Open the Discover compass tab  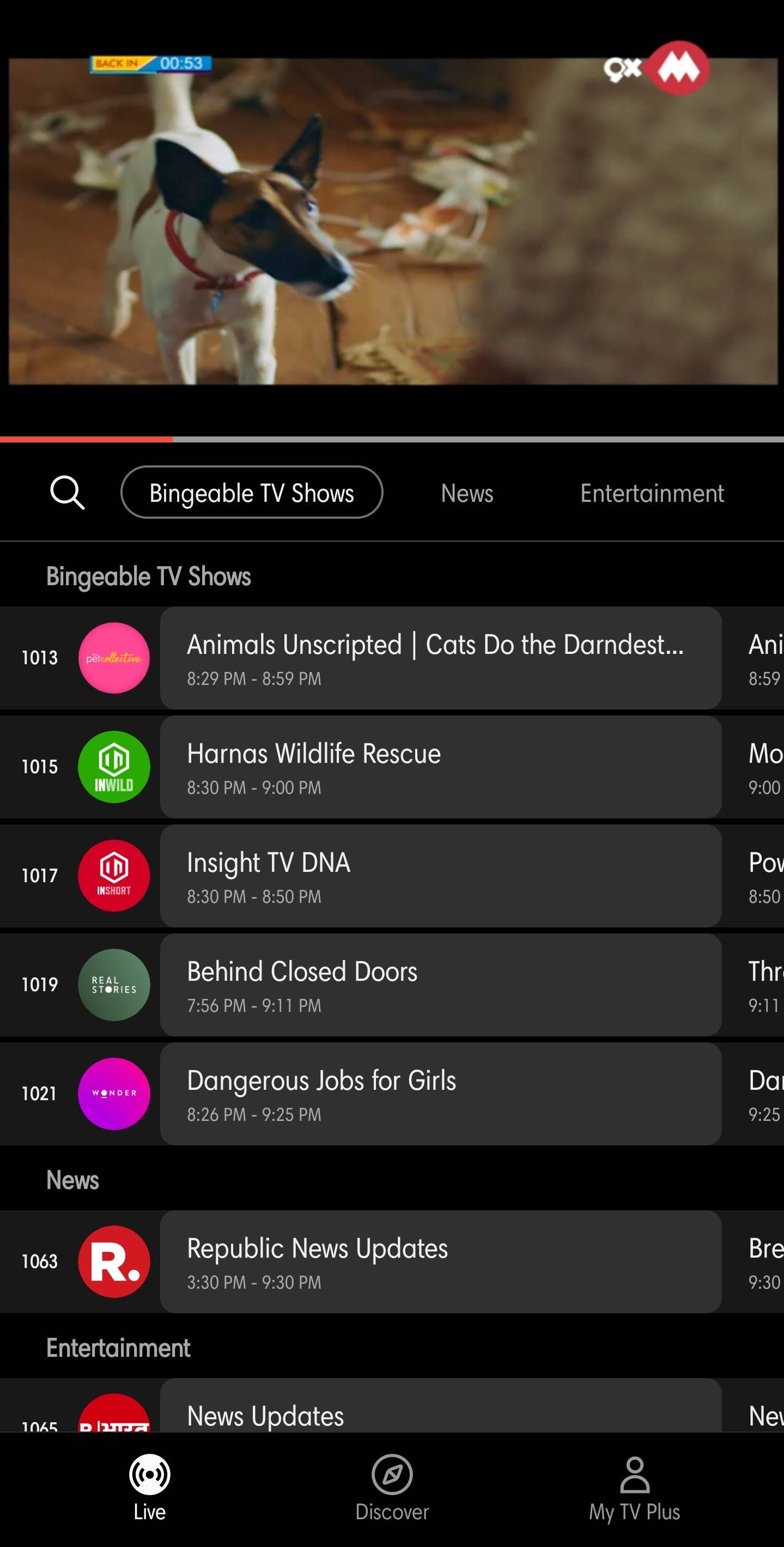coord(392,1487)
